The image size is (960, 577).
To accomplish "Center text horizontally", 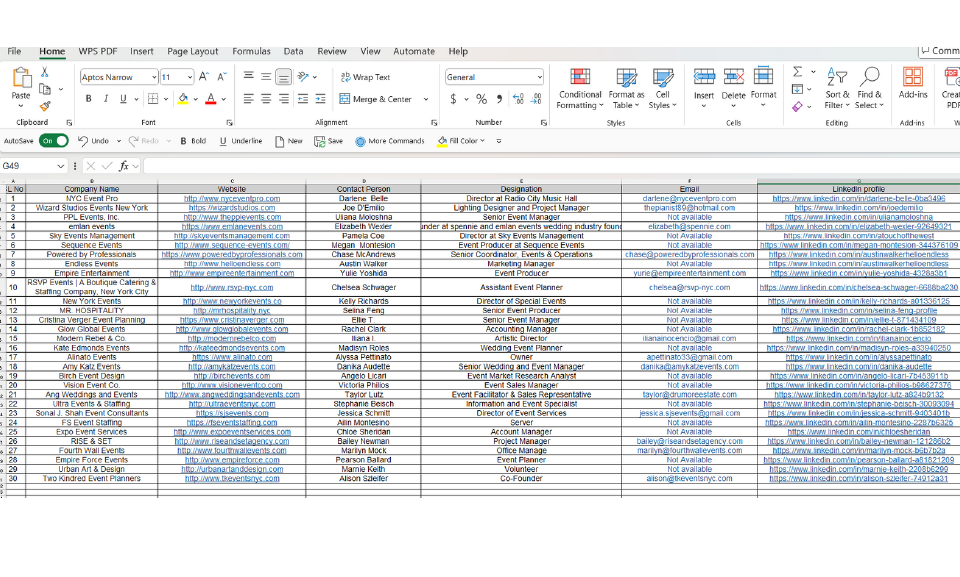I will click(x=266, y=99).
